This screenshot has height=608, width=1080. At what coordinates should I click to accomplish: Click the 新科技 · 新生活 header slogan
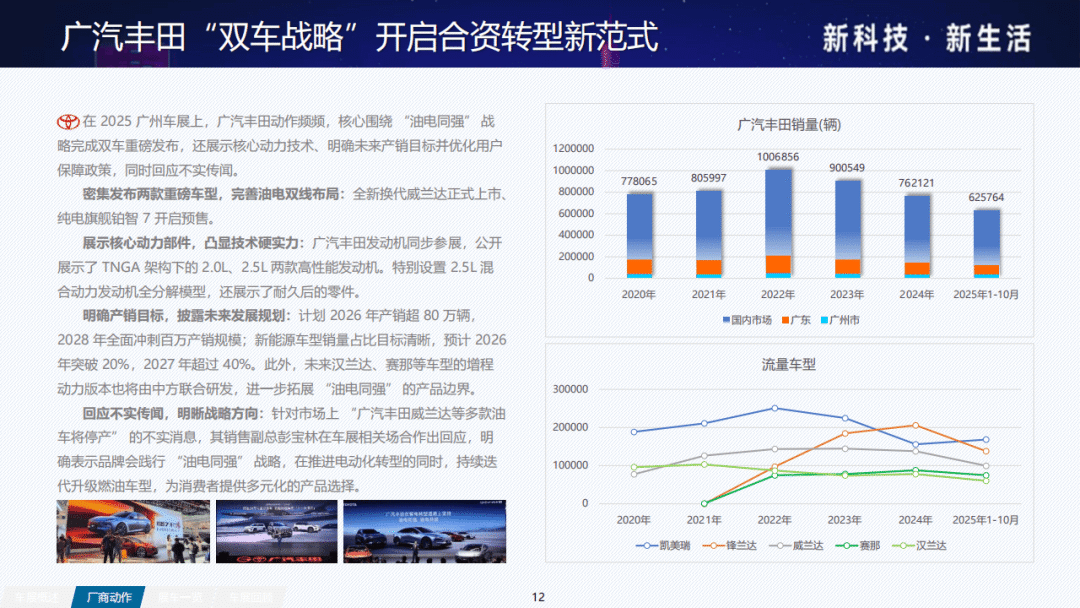[926, 38]
